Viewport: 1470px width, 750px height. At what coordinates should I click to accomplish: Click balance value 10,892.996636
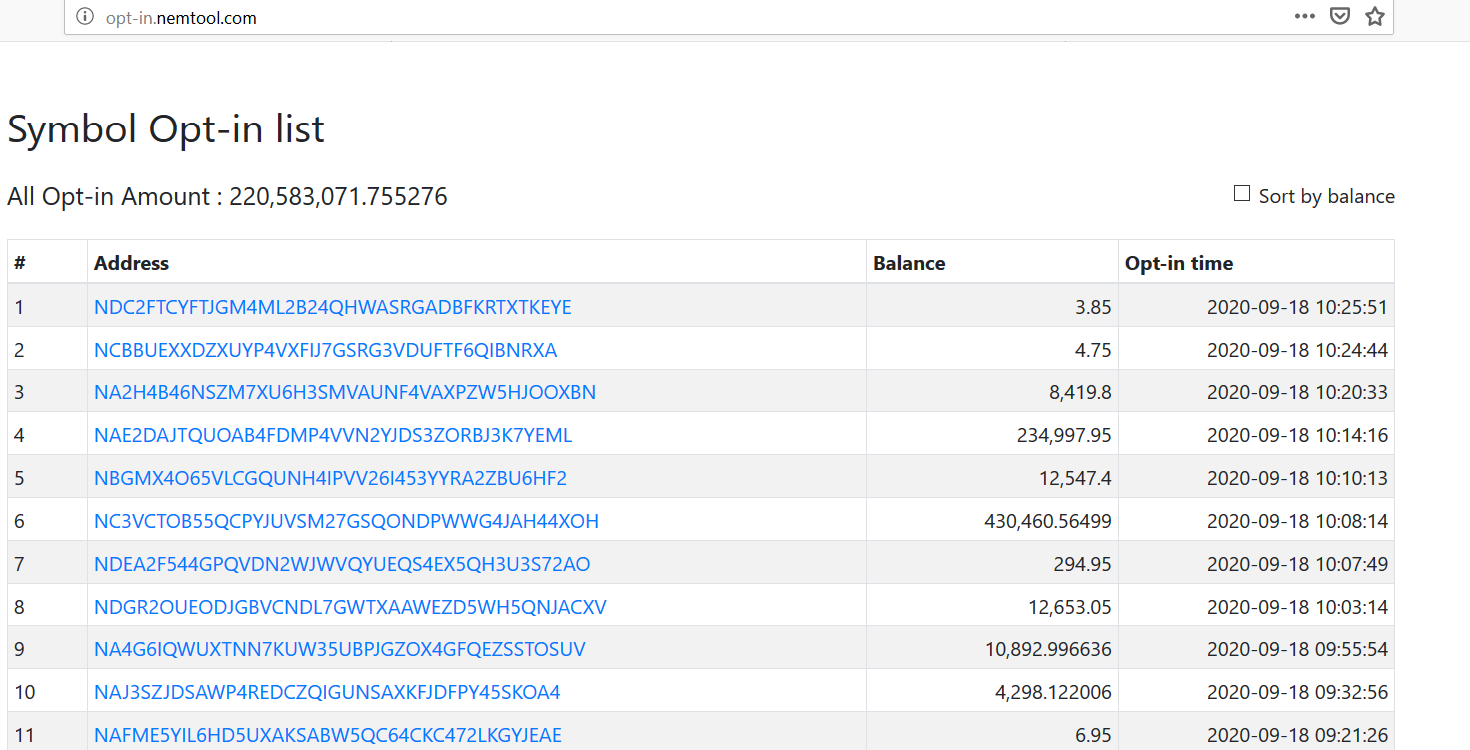[x=1048, y=649]
